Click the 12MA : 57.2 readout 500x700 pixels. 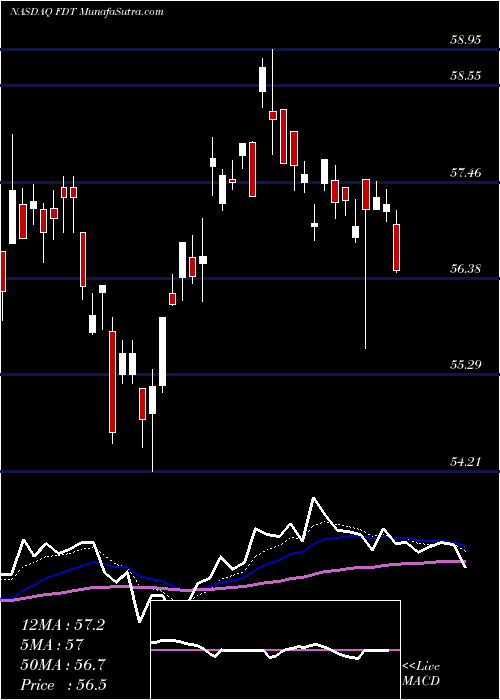(63, 625)
